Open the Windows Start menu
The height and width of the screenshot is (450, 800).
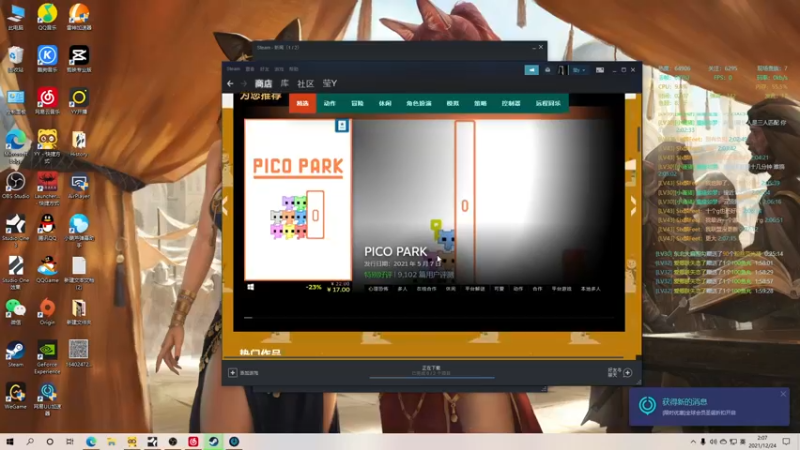pyautogui.click(x=10, y=442)
